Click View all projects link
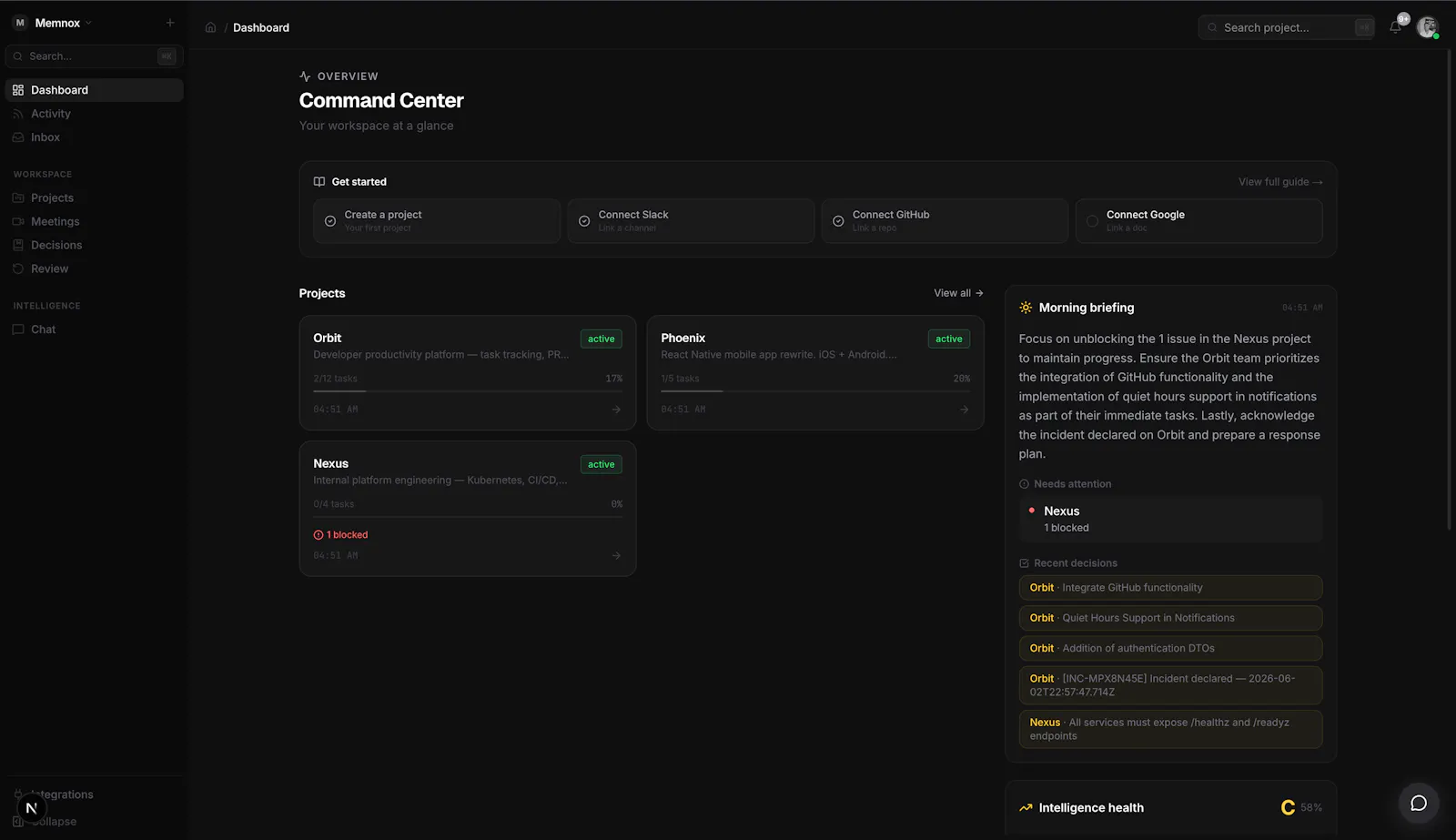The width and height of the screenshot is (1456, 840). [958, 293]
